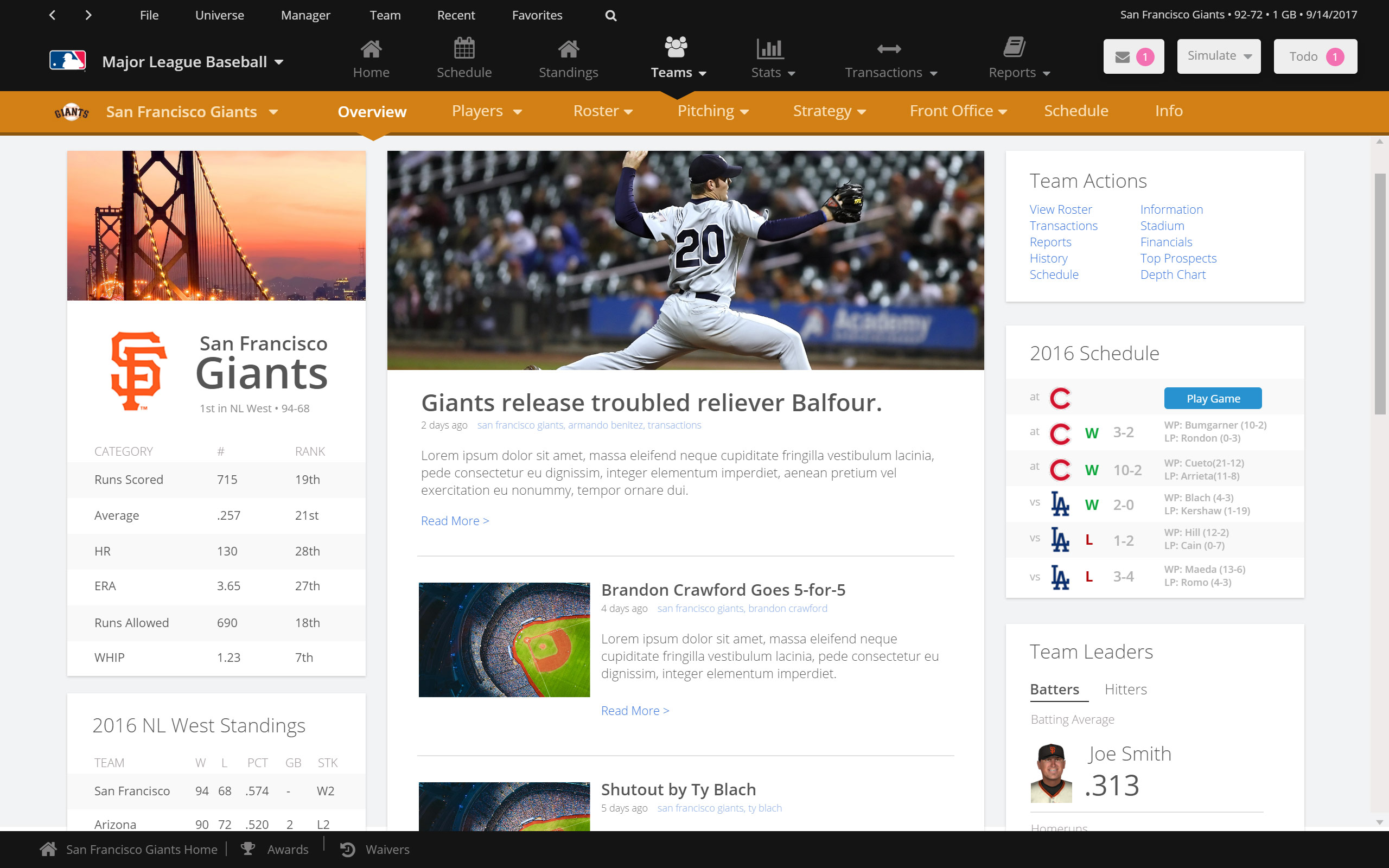Image resolution: width=1389 pixels, height=868 pixels.
Task: Open Schedule calendar icon in top nav
Action: click(464, 48)
